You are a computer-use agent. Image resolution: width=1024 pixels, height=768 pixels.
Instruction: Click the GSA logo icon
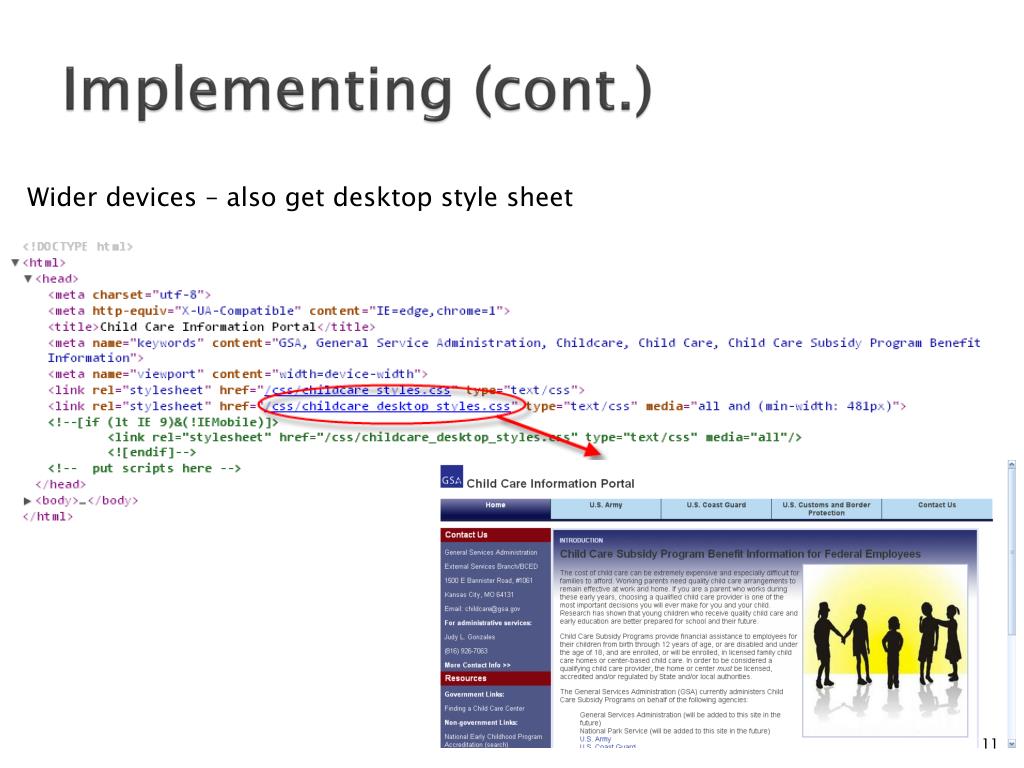(x=451, y=477)
